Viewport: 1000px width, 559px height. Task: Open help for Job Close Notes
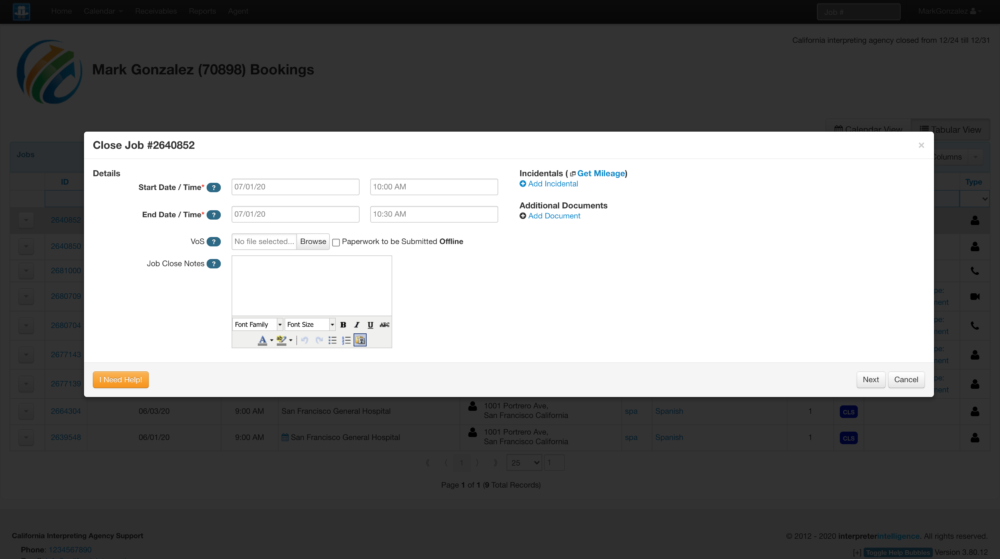tap(214, 264)
